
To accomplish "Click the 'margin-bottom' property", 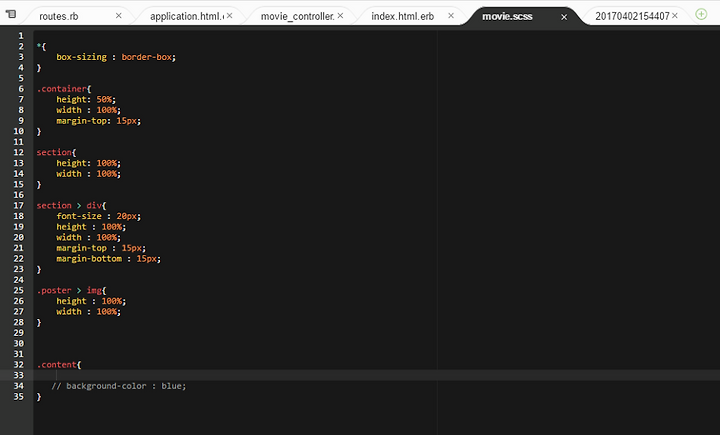I will [x=89, y=259].
